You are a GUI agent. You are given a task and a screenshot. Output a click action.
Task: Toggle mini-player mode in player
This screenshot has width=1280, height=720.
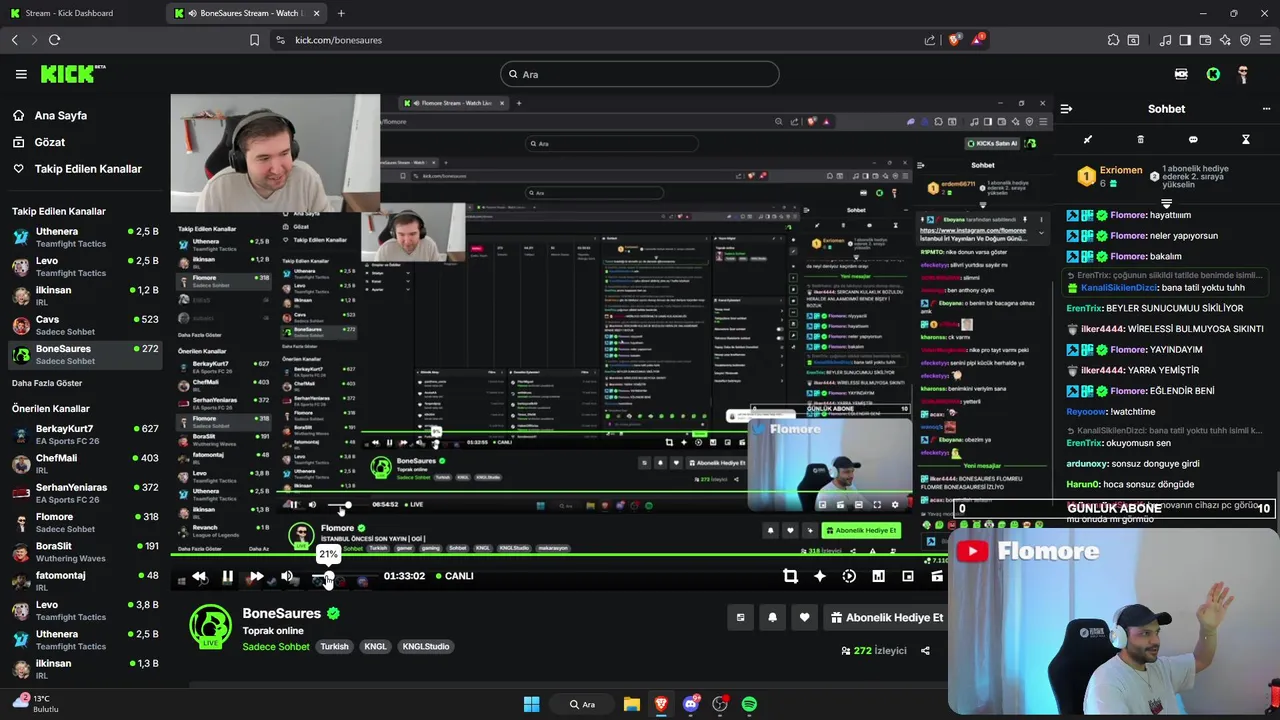[908, 576]
